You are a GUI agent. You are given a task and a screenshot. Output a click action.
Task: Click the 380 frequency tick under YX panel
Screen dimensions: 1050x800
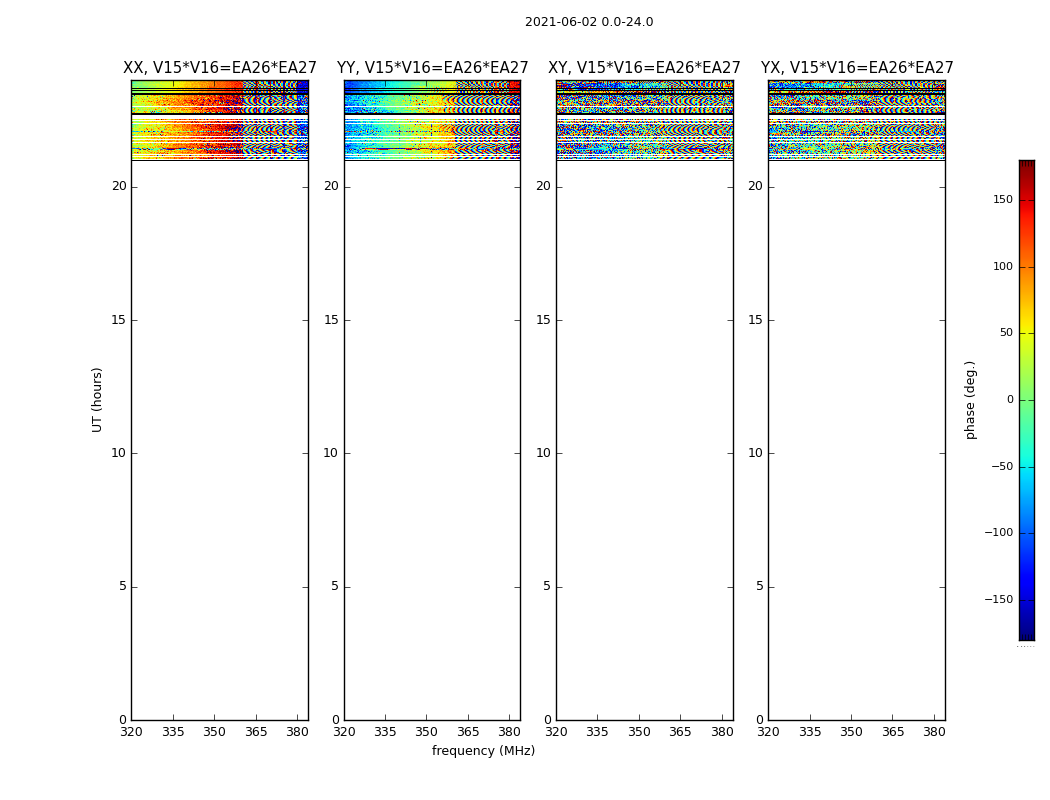point(934,732)
